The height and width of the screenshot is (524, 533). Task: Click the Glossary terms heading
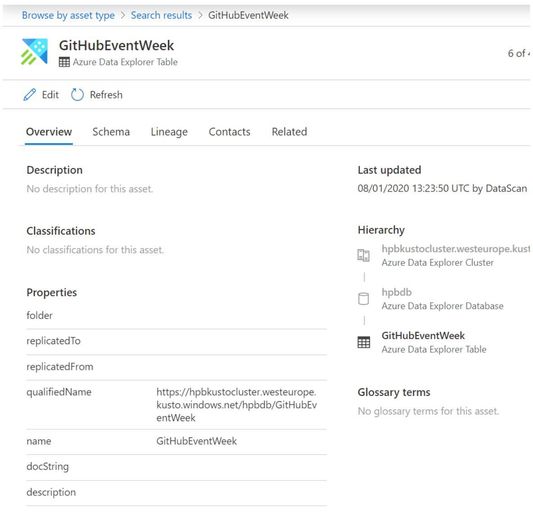coord(394,392)
